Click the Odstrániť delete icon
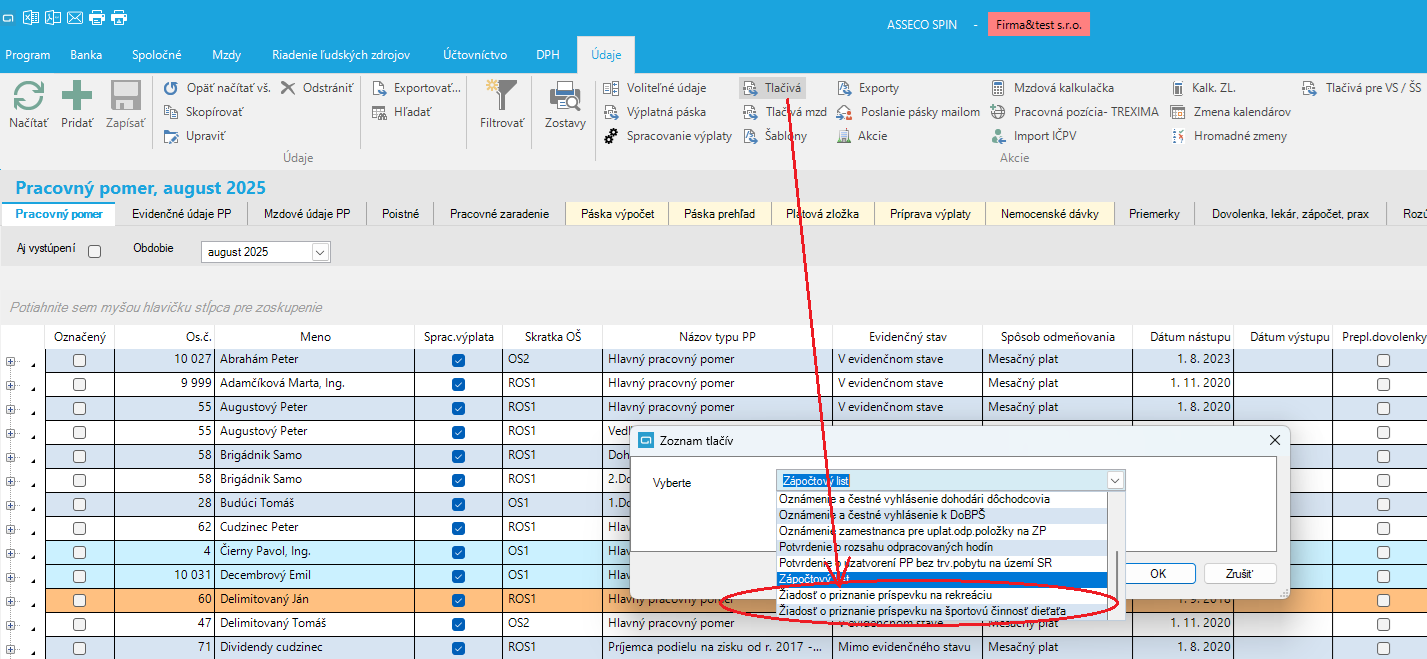Viewport: 1427px width, 659px height. coord(288,88)
